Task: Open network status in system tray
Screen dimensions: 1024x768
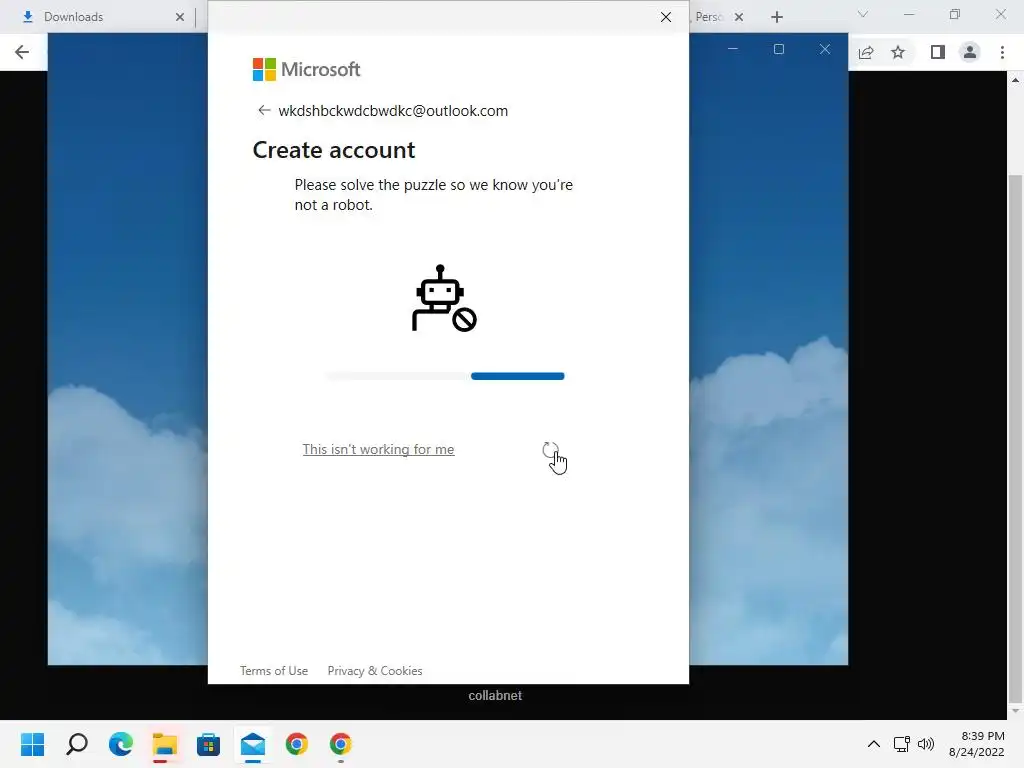Action: pyautogui.click(x=902, y=744)
